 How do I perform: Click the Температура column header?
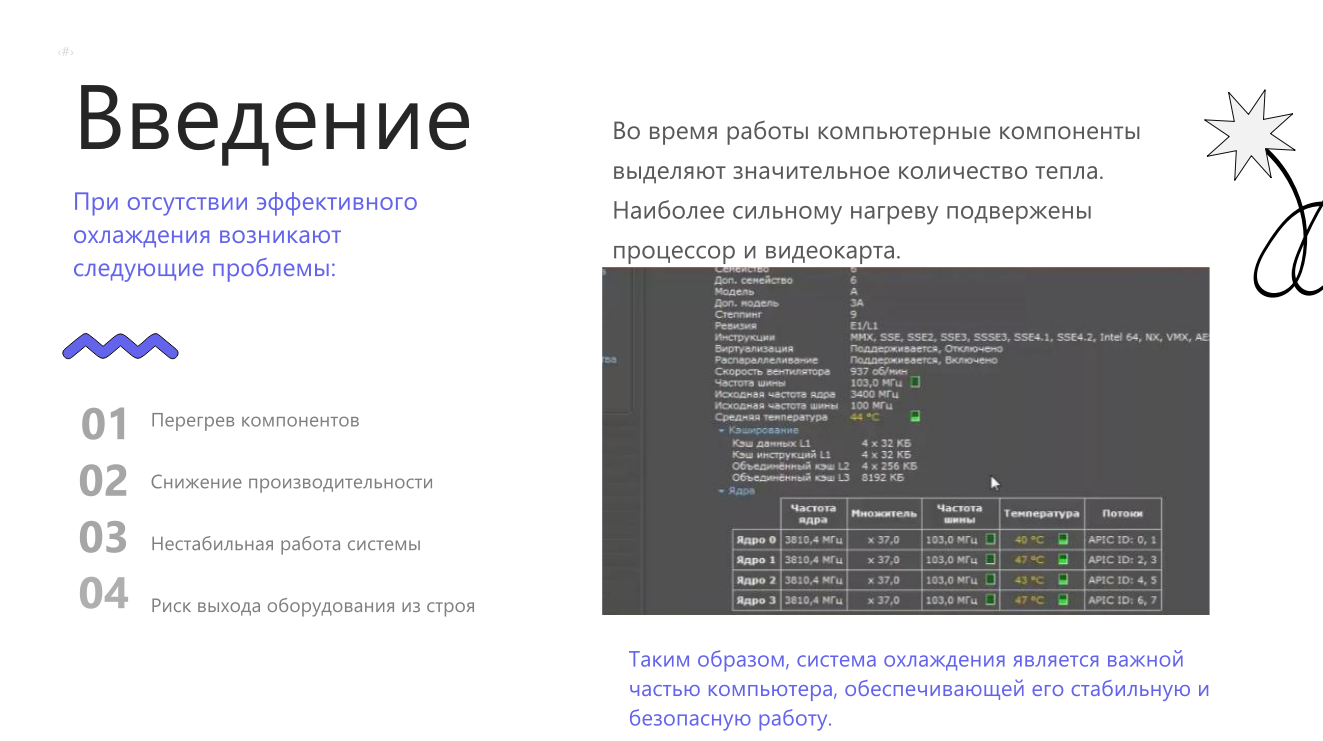pos(1041,514)
